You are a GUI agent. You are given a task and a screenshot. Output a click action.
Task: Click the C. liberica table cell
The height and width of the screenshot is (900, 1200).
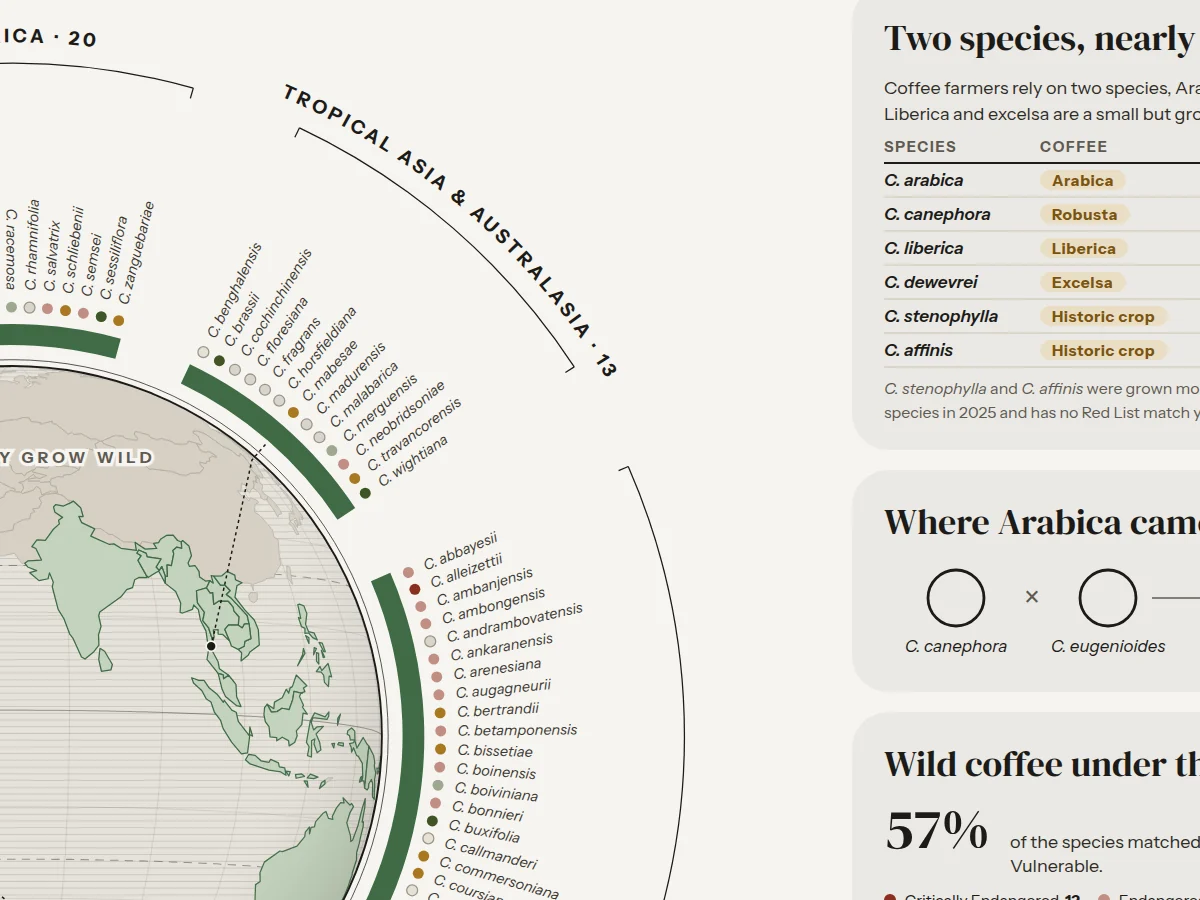[x=924, y=249]
